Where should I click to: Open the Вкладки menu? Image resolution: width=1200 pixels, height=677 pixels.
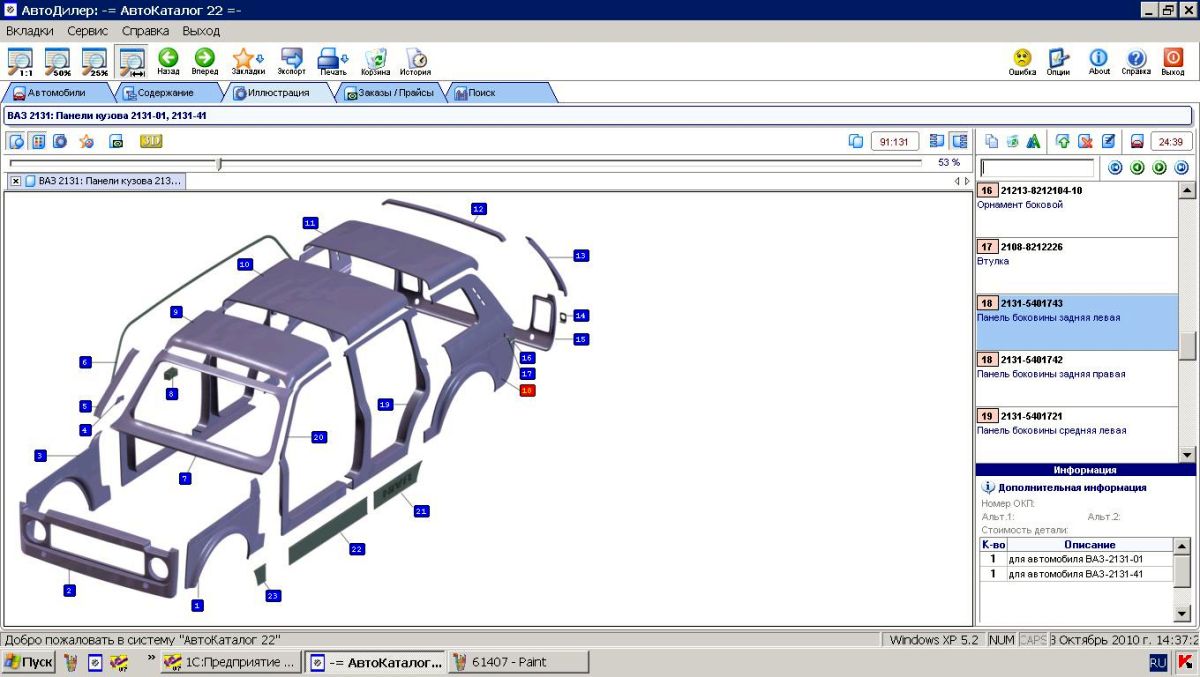tap(30, 31)
